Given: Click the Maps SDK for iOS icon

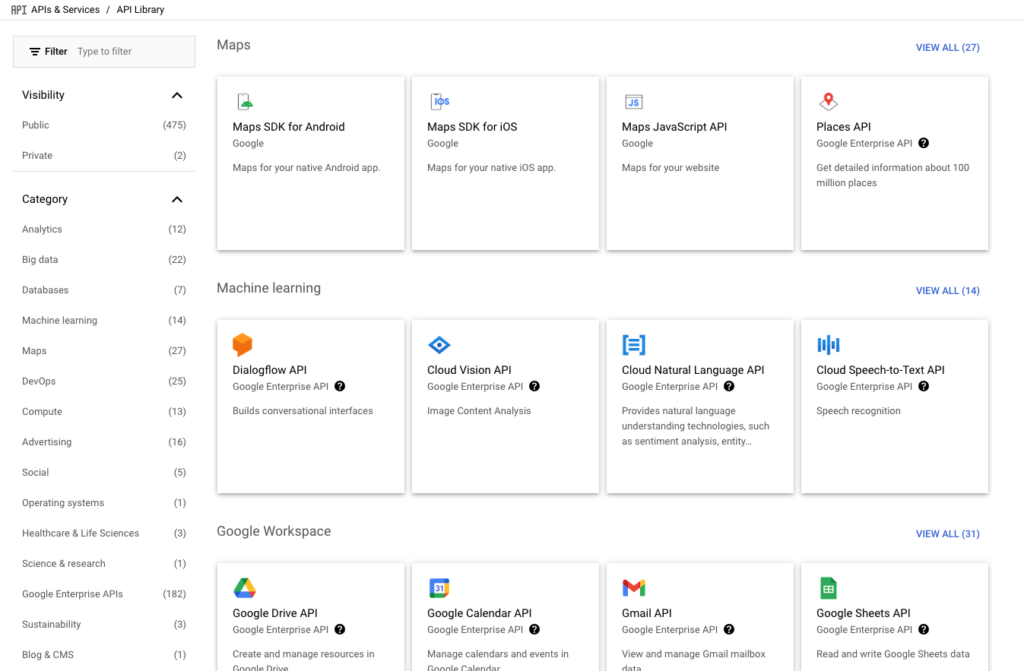Looking at the screenshot, I should pos(440,101).
